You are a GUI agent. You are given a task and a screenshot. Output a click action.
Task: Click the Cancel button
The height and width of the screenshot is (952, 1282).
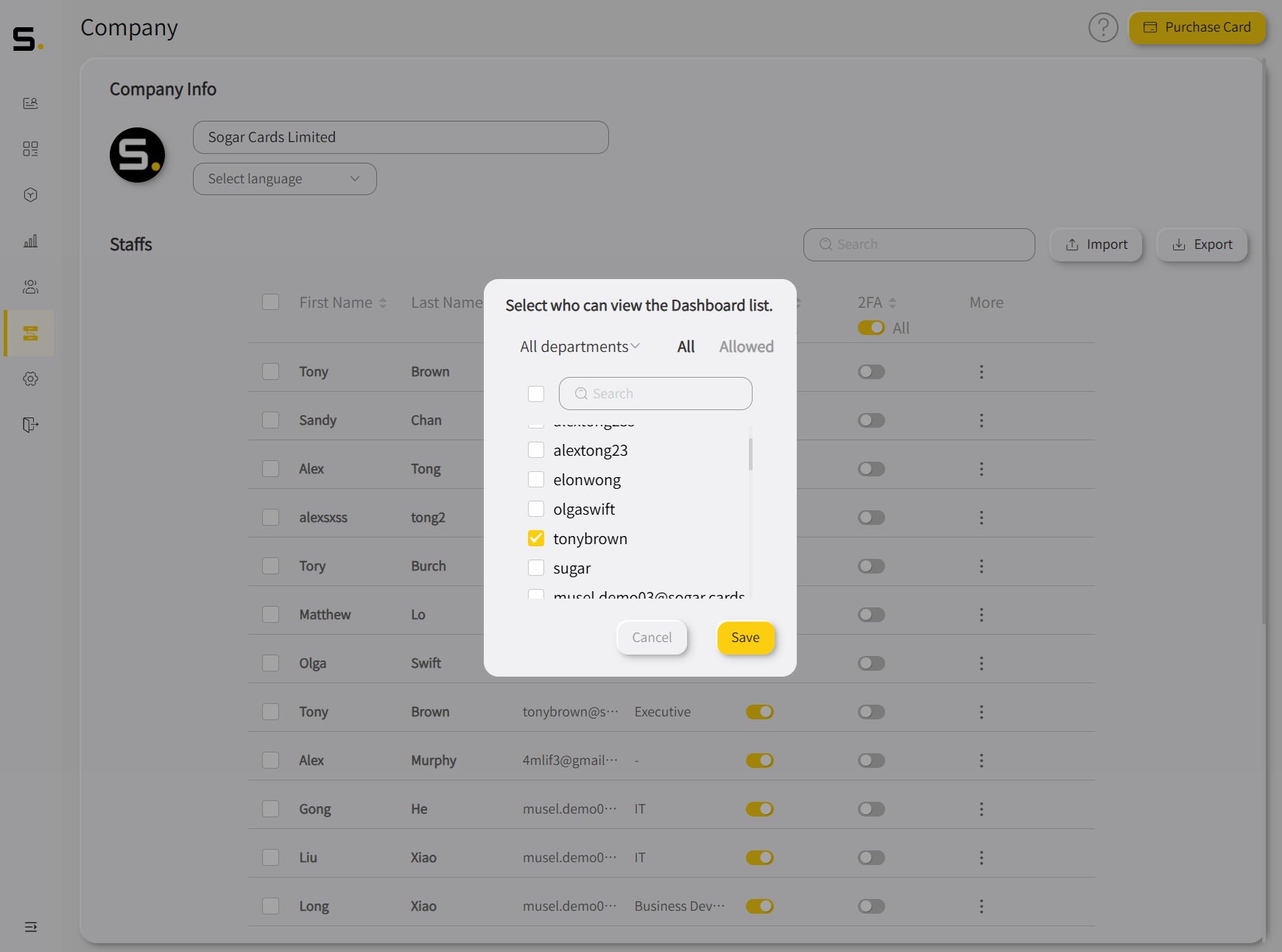[x=652, y=638]
